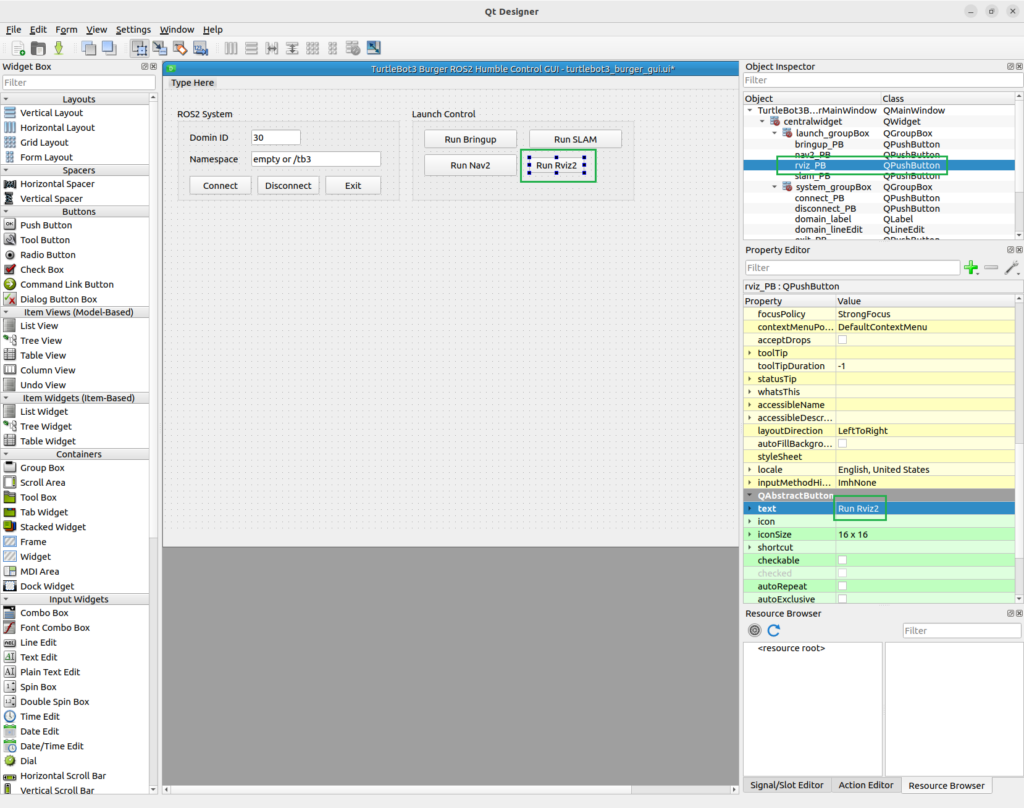Screen dimensions: 1024x808
Task: Apply Lay Out Vertically toolbar icon
Action: [251, 48]
